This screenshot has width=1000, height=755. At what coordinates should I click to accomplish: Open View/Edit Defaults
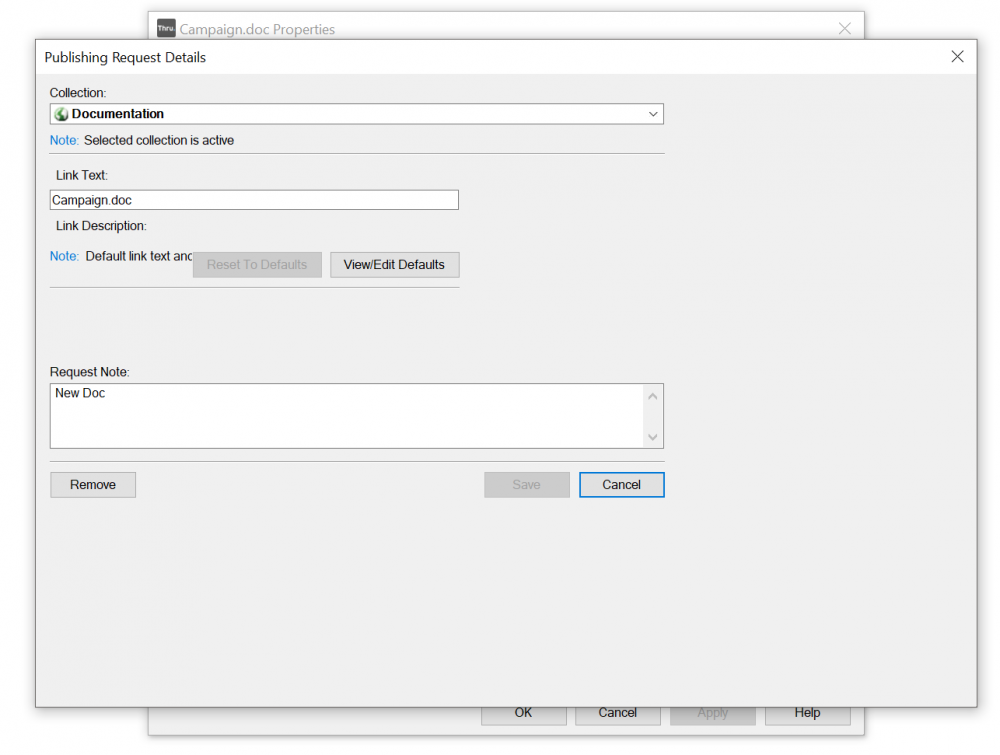point(394,265)
